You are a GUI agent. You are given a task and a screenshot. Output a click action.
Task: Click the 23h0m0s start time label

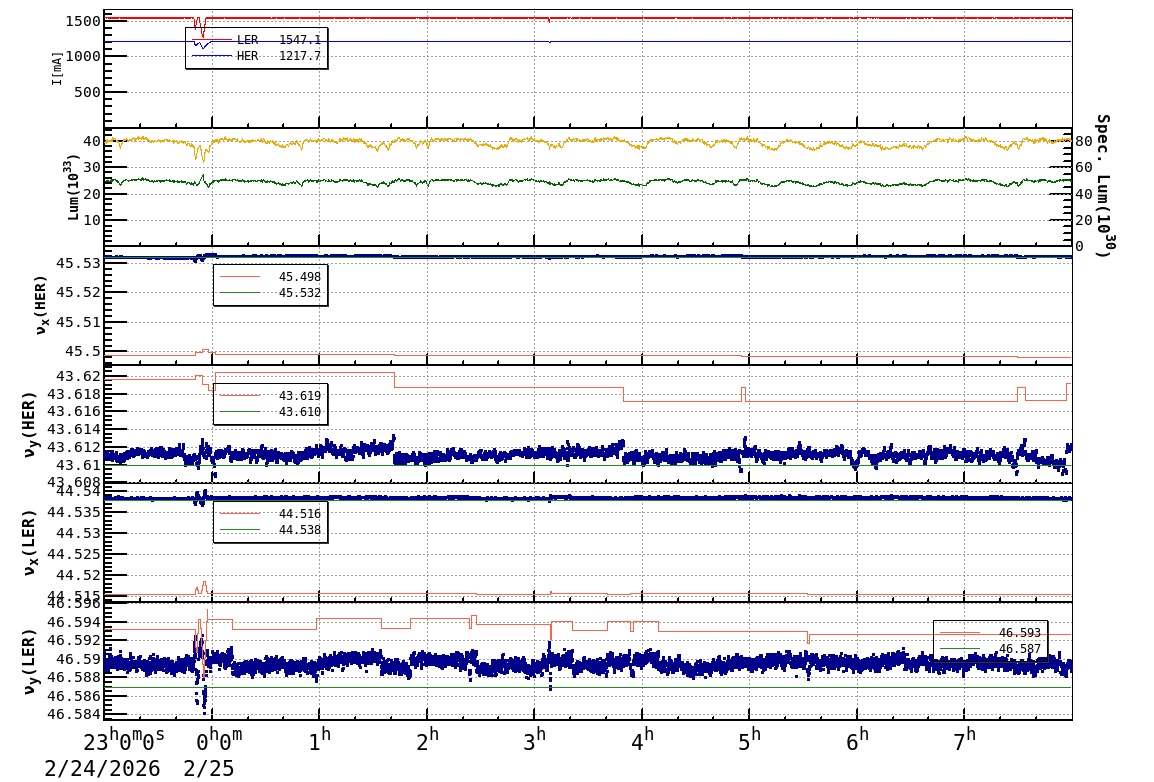point(124,741)
